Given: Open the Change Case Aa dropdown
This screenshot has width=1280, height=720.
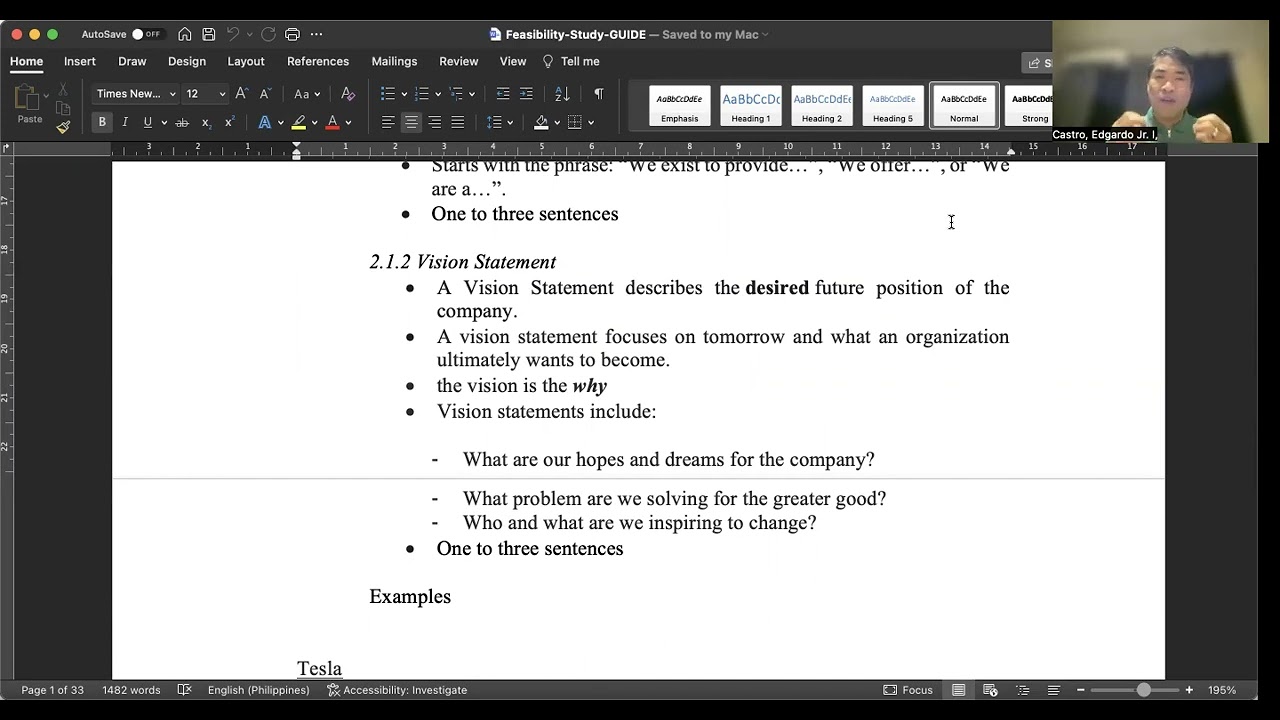Looking at the screenshot, I should (x=307, y=93).
